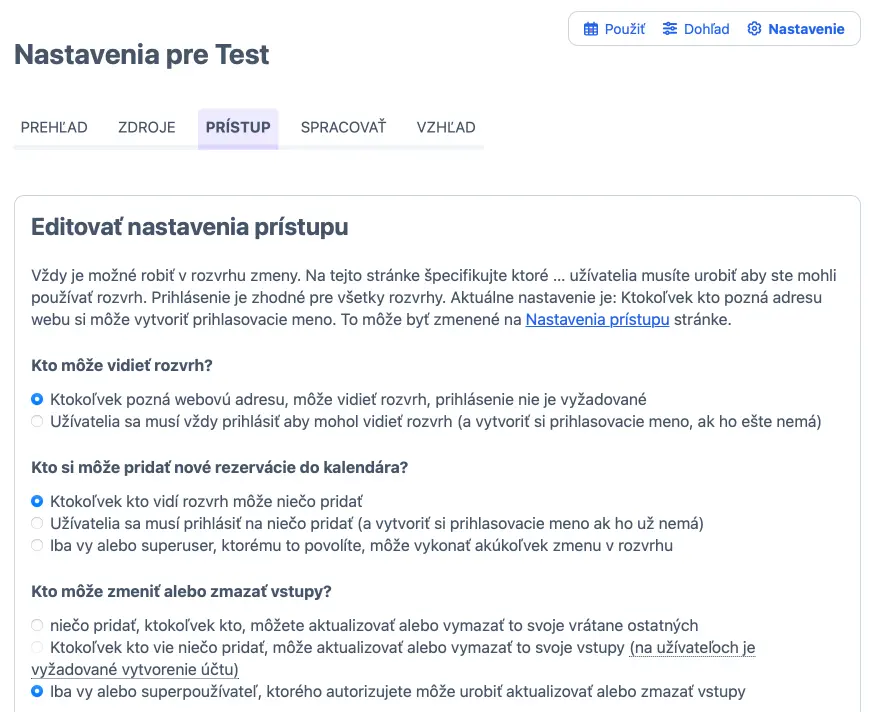
Task: Follow the Nastavenia prístupu link
Action: pos(597,320)
